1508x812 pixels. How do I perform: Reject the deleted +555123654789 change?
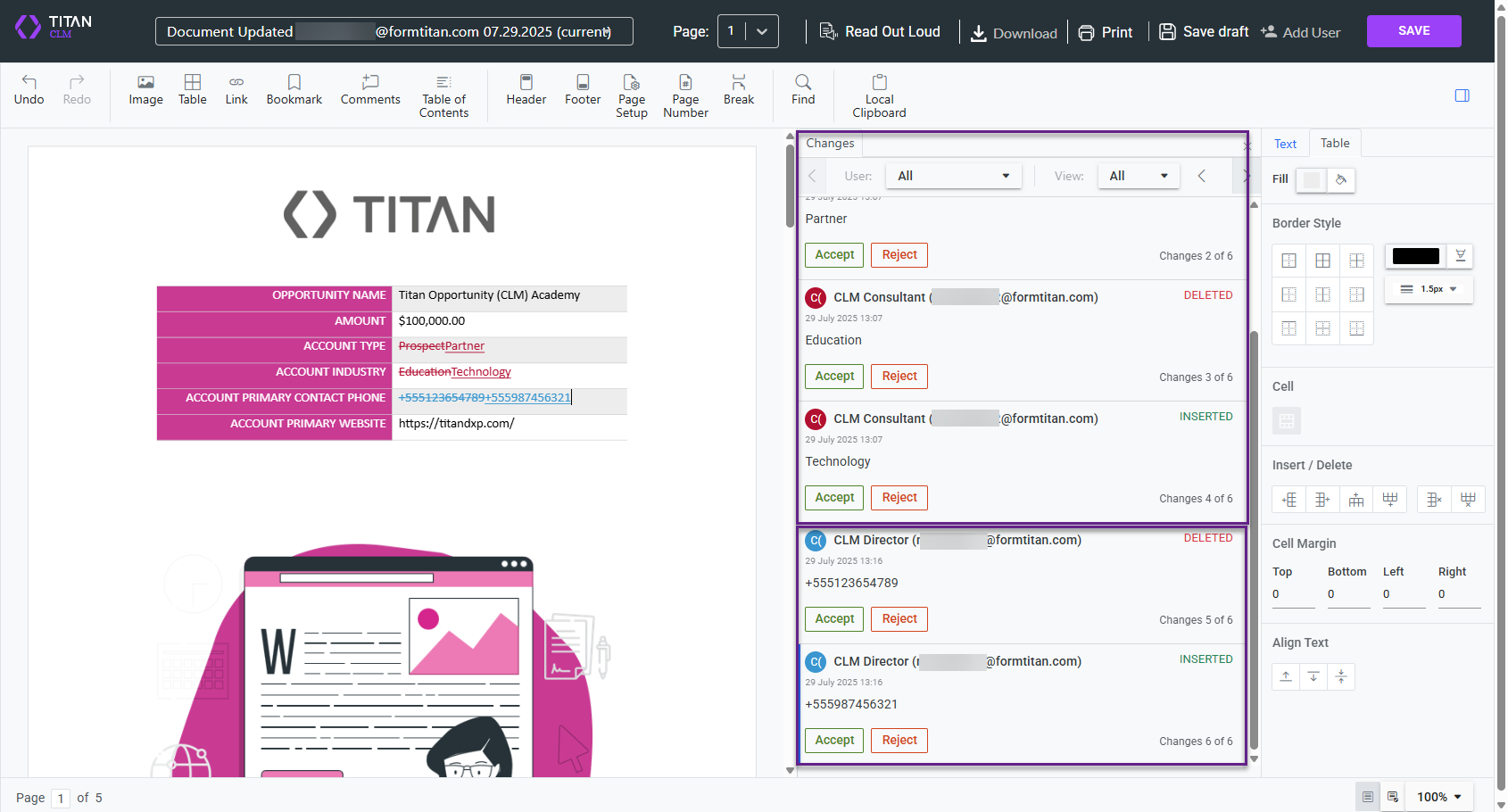(899, 618)
